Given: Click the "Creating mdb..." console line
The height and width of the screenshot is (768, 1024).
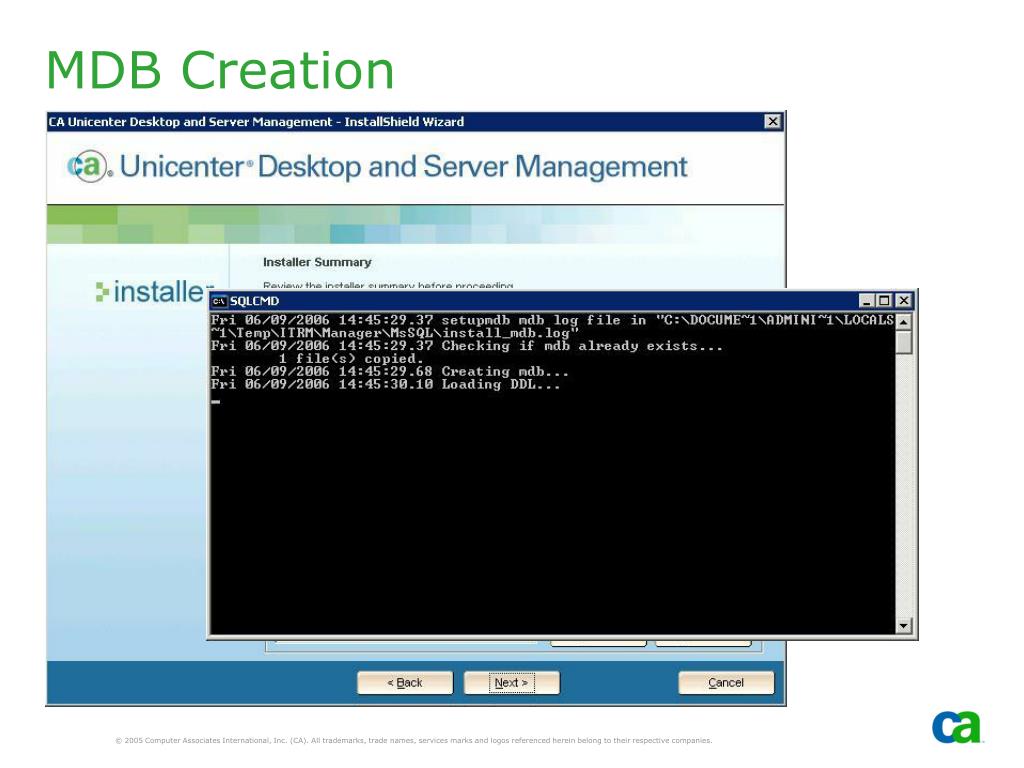Looking at the screenshot, I should 389,372.
